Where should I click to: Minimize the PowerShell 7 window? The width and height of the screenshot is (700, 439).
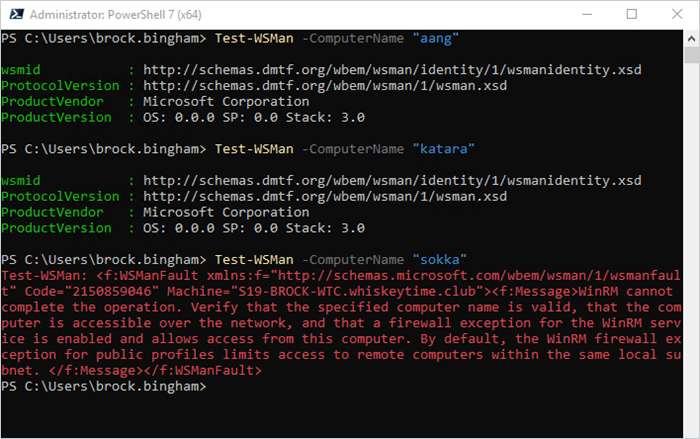coord(587,15)
